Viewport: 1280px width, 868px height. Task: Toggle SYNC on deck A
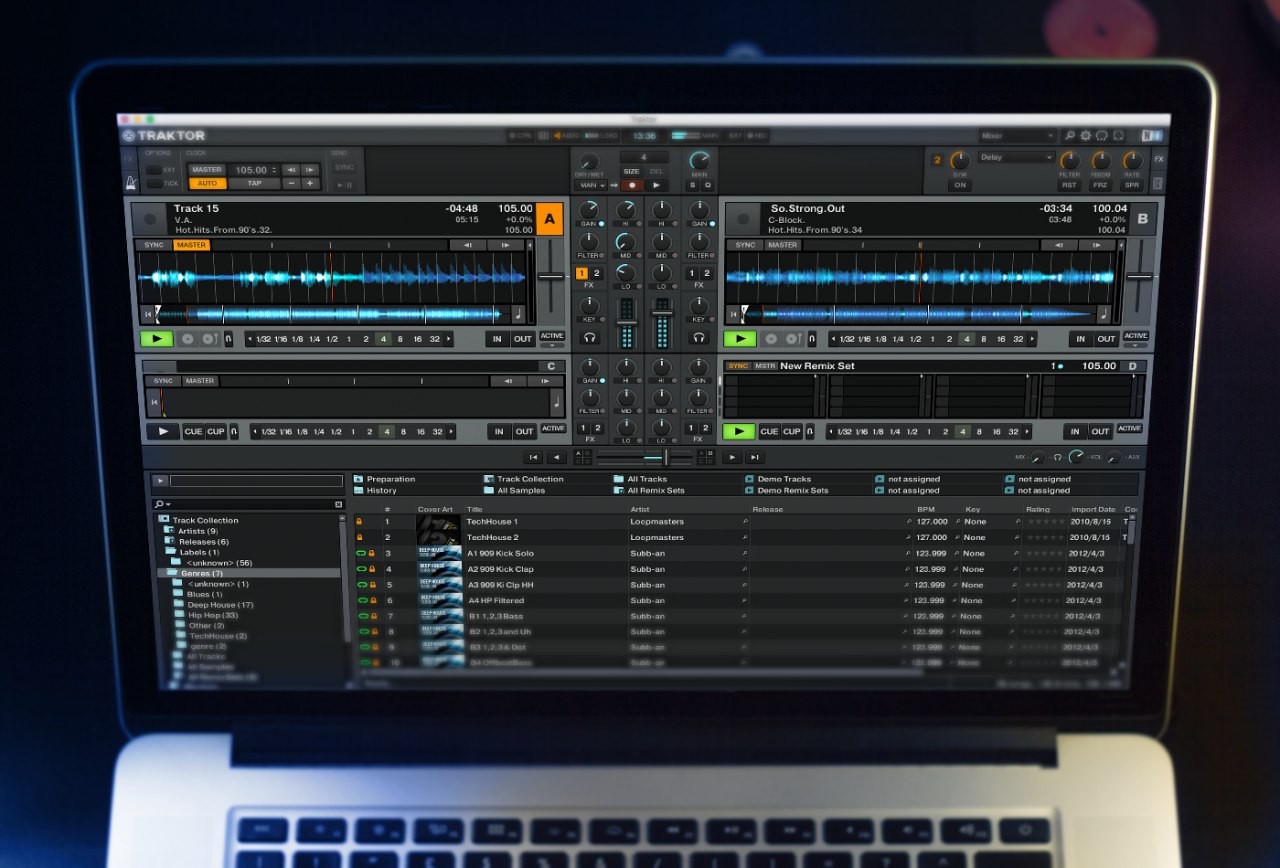click(154, 245)
